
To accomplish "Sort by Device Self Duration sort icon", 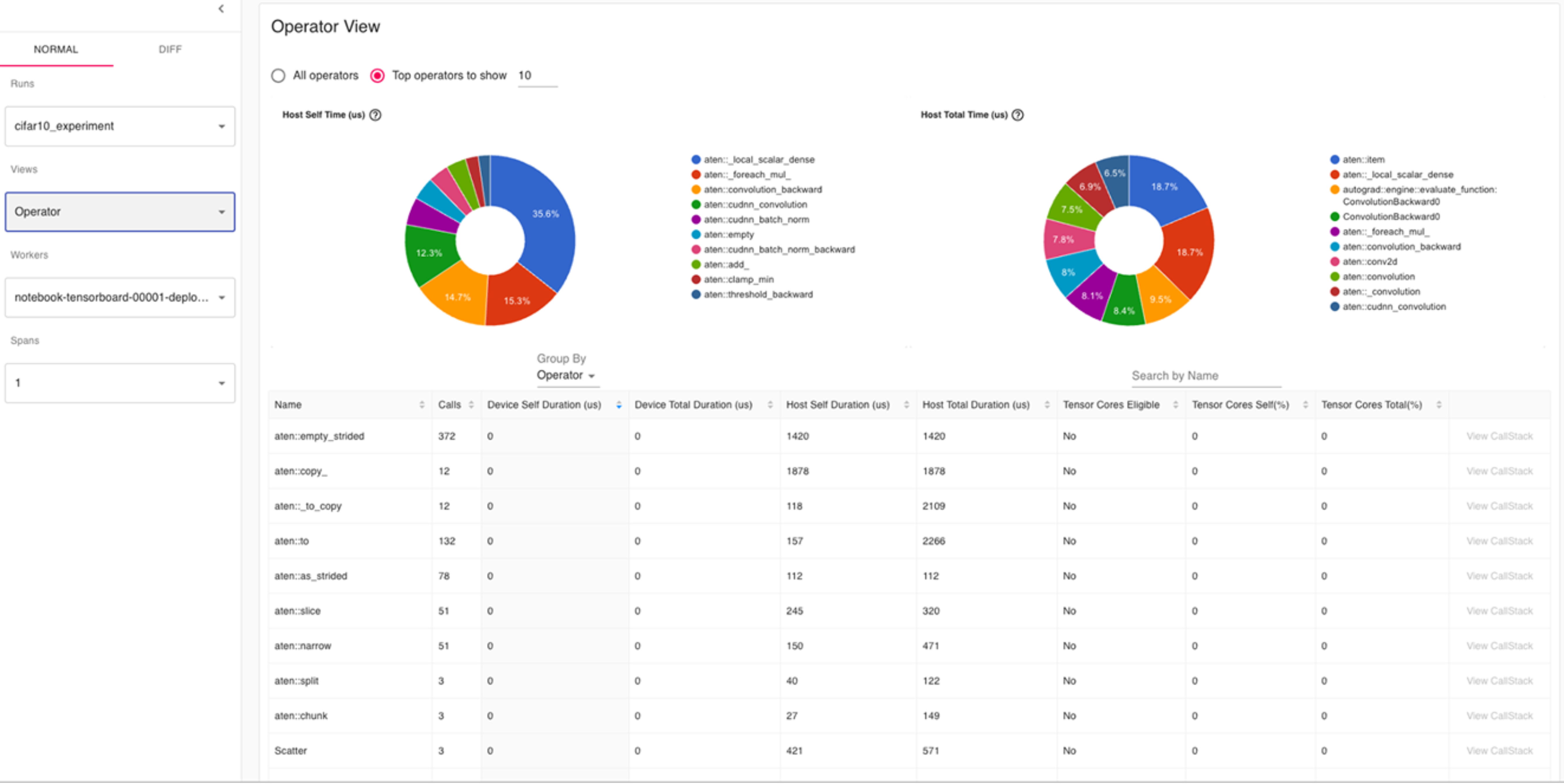I will (x=619, y=405).
